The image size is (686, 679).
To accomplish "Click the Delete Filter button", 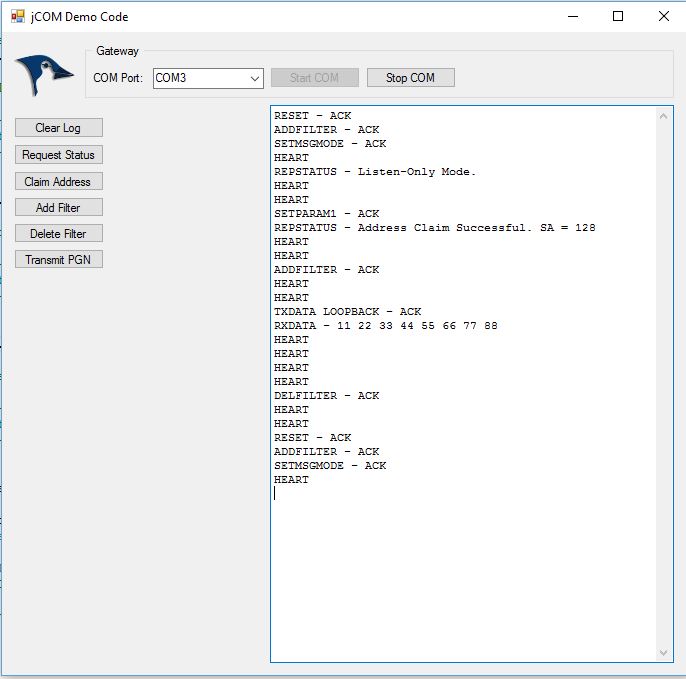I will tap(58, 234).
